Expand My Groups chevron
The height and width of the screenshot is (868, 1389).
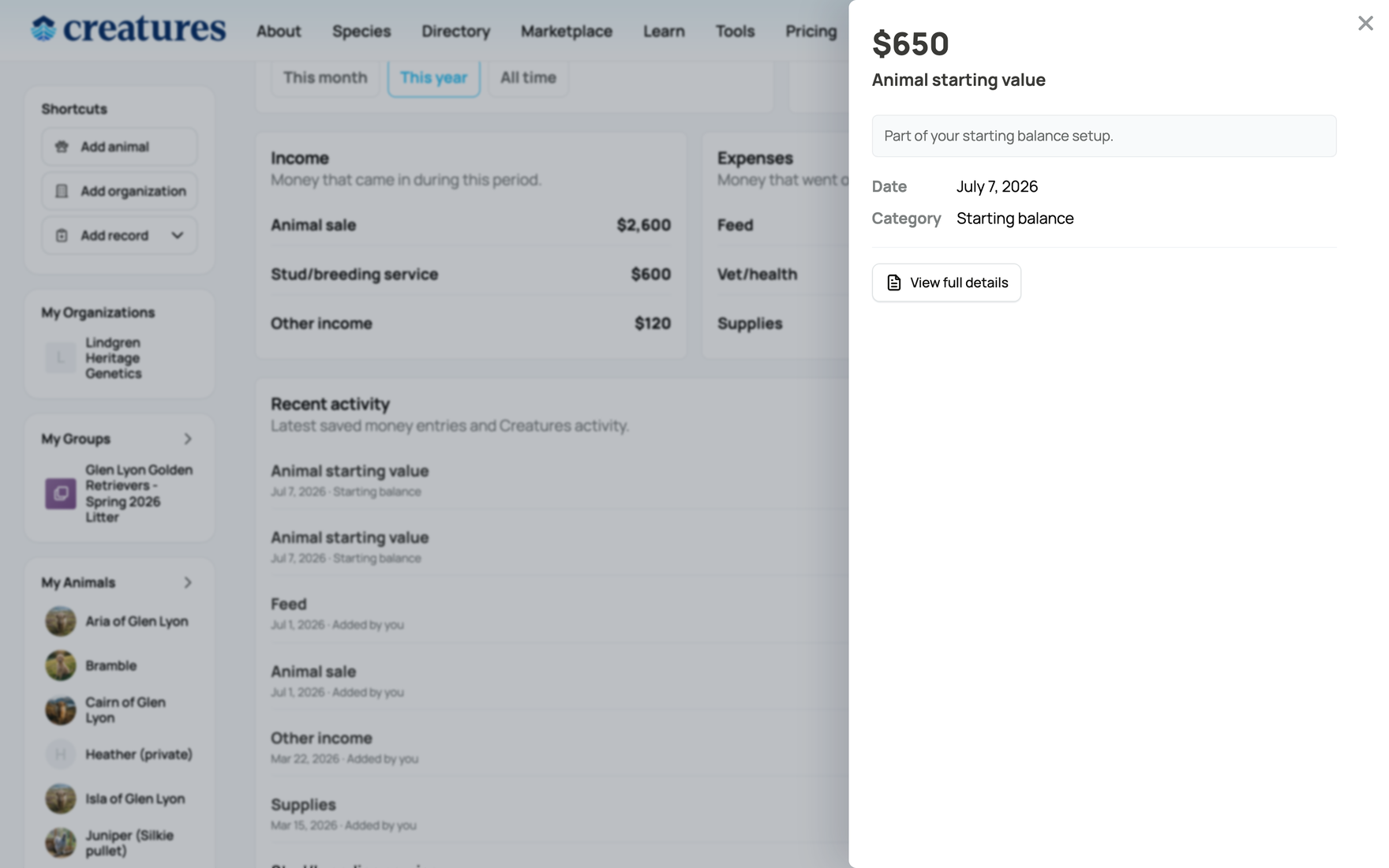coord(188,439)
